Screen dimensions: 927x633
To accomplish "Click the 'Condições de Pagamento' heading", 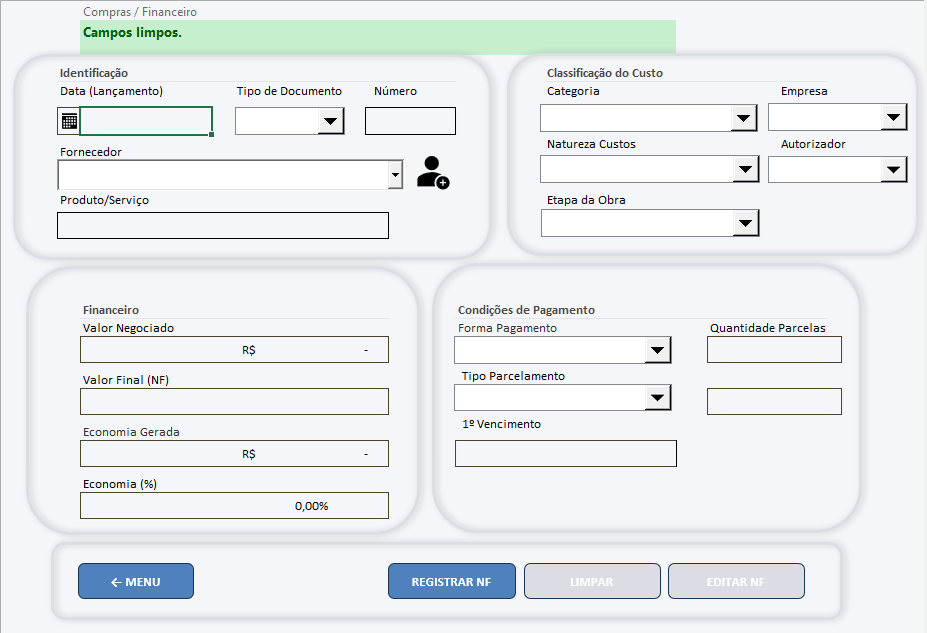I will [526, 310].
